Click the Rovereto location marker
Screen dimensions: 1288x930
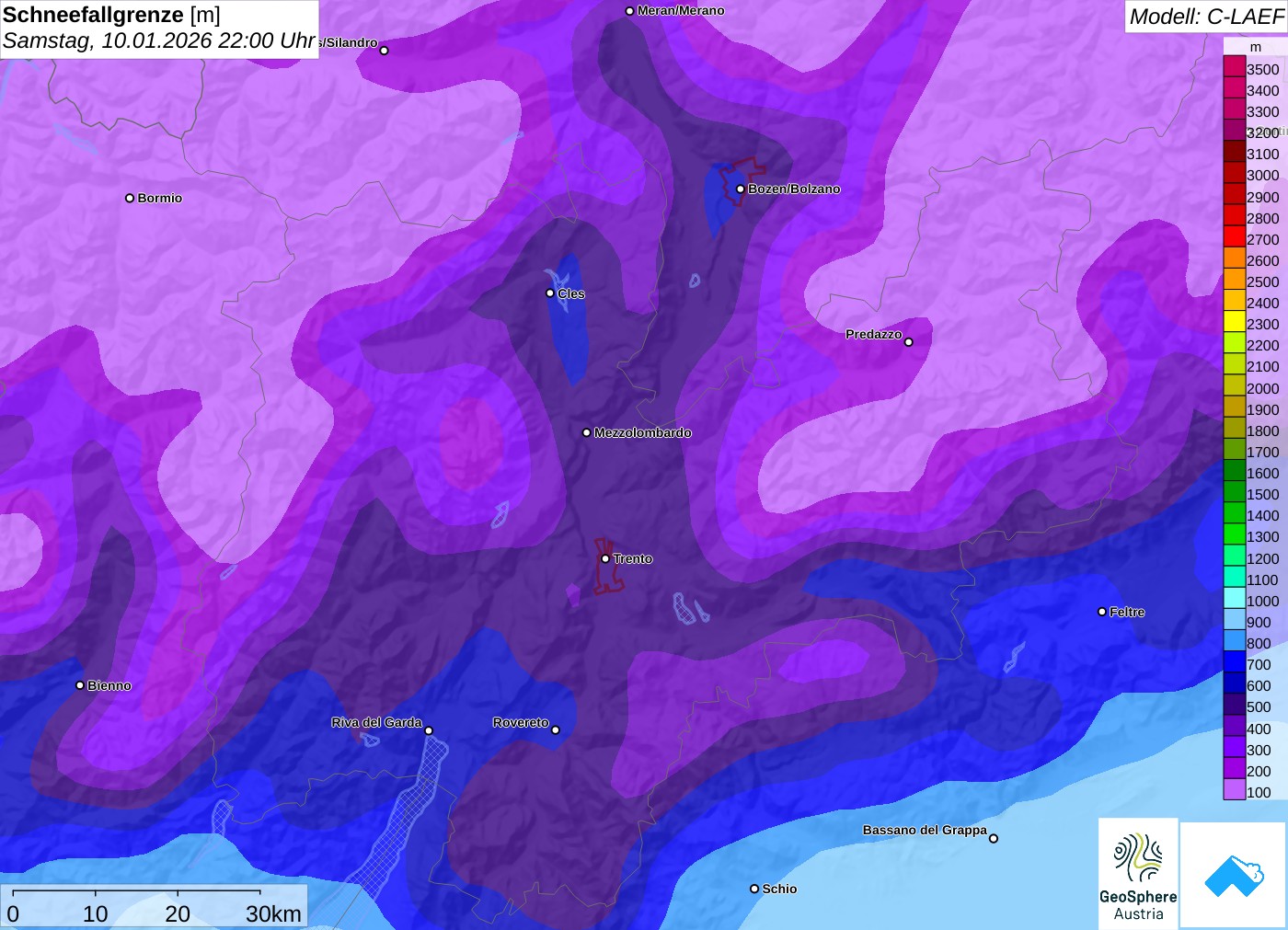pos(556,730)
